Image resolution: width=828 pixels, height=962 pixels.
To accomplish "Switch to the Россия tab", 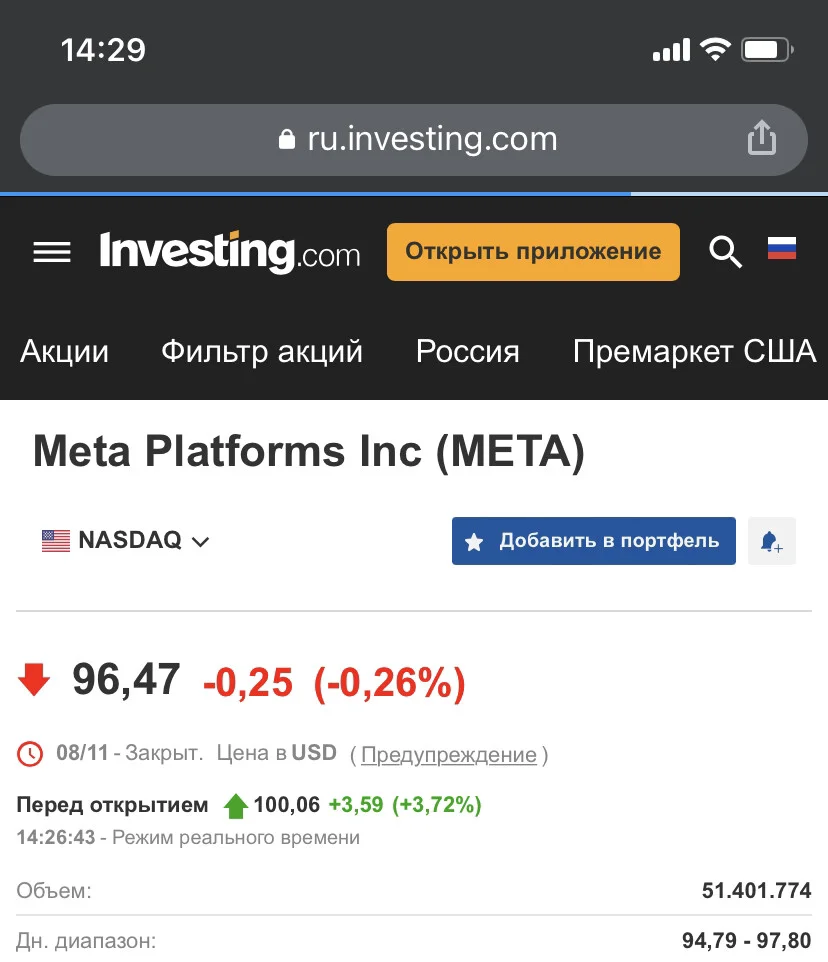I will coord(467,352).
